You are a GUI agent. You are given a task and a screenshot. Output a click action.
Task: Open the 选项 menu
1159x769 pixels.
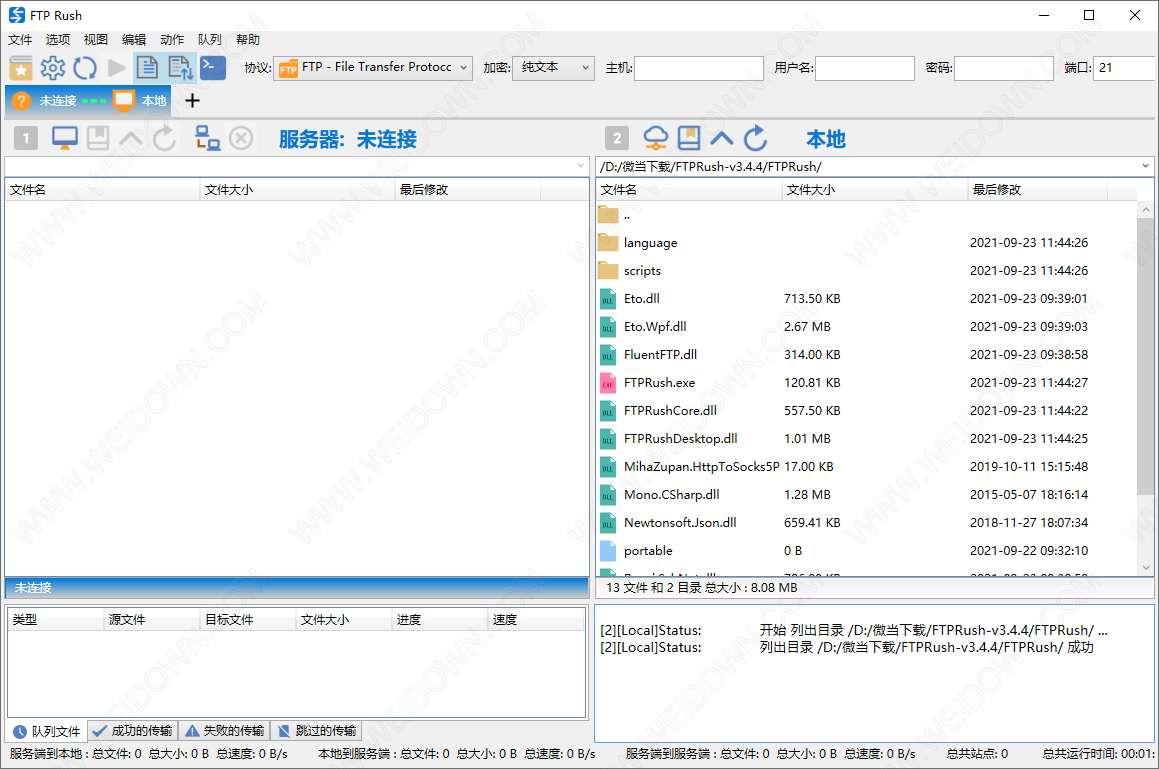click(58, 39)
